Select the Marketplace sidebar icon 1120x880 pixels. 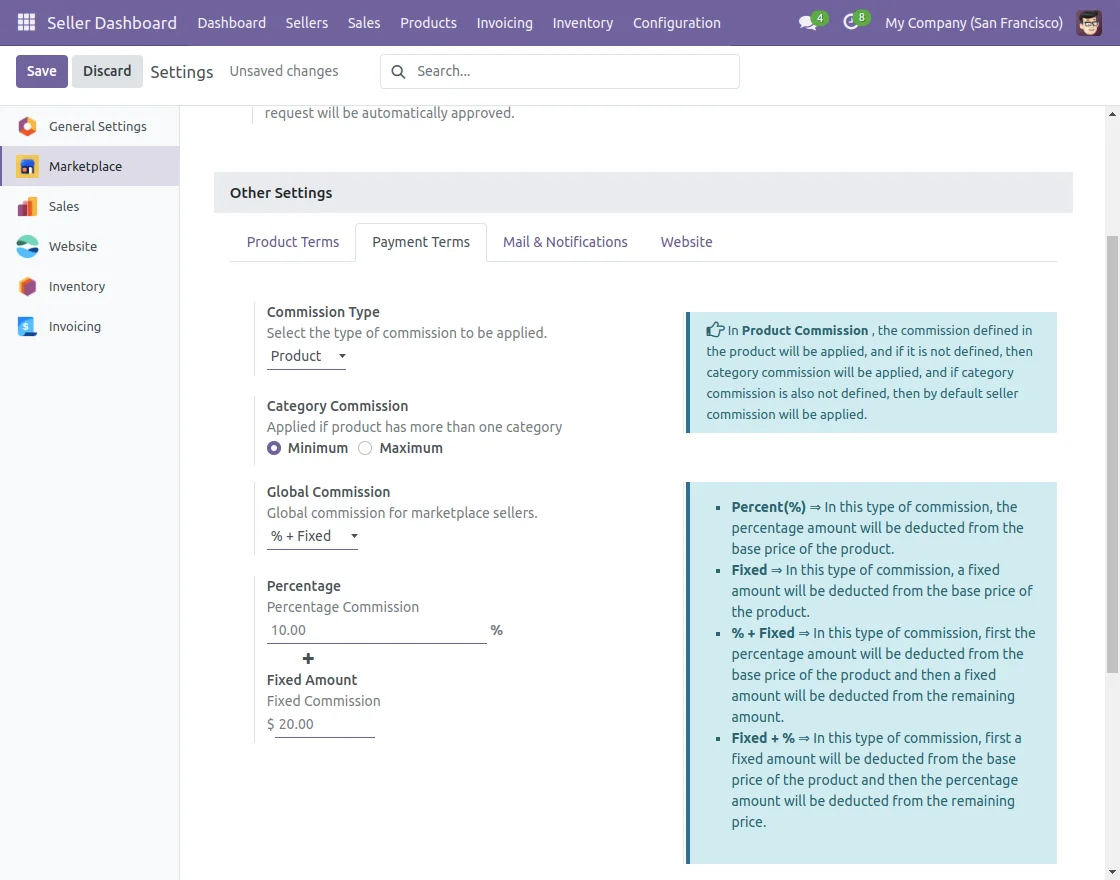(28, 166)
